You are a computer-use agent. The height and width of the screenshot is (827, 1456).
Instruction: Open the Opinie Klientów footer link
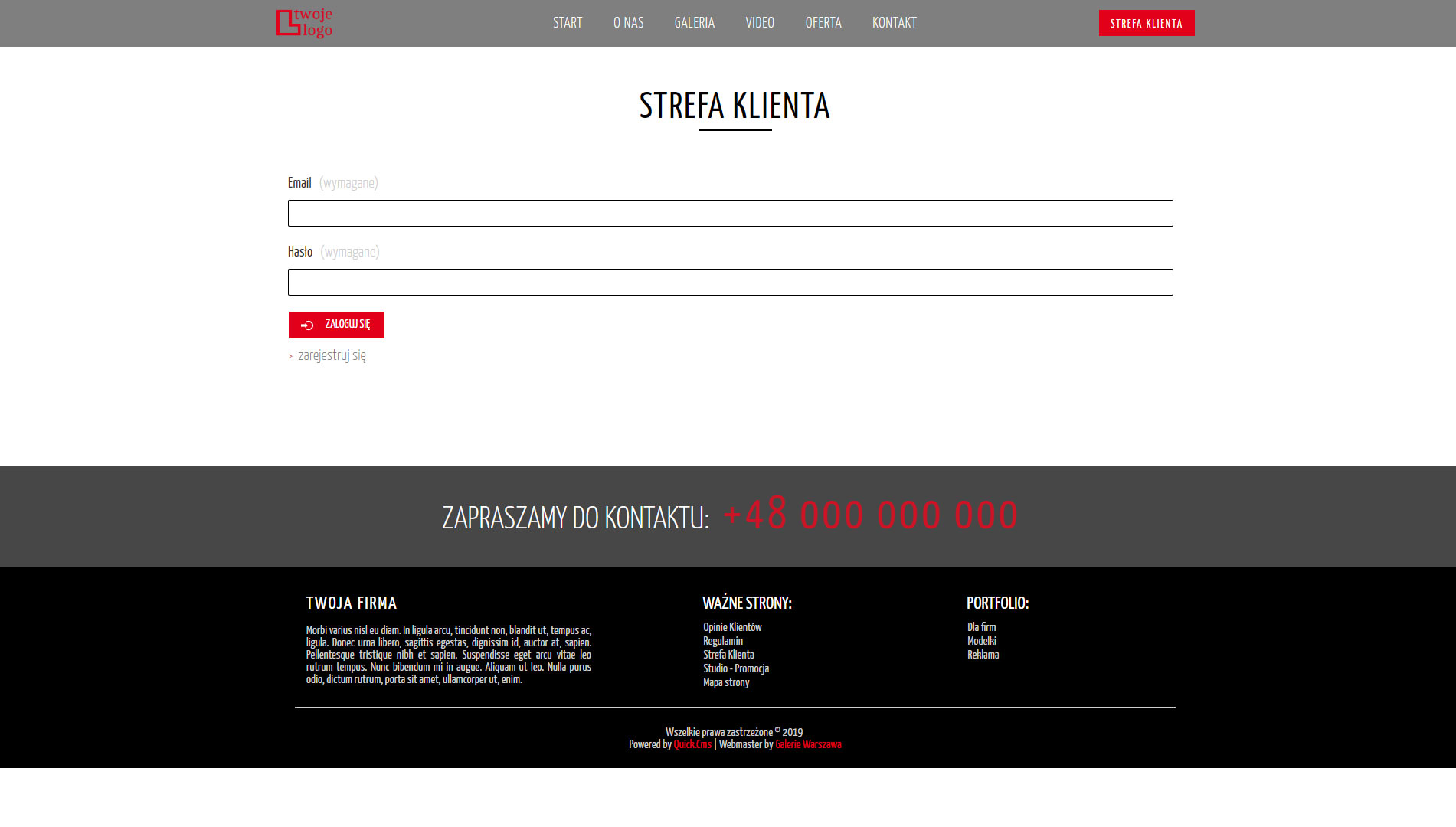(x=732, y=627)
